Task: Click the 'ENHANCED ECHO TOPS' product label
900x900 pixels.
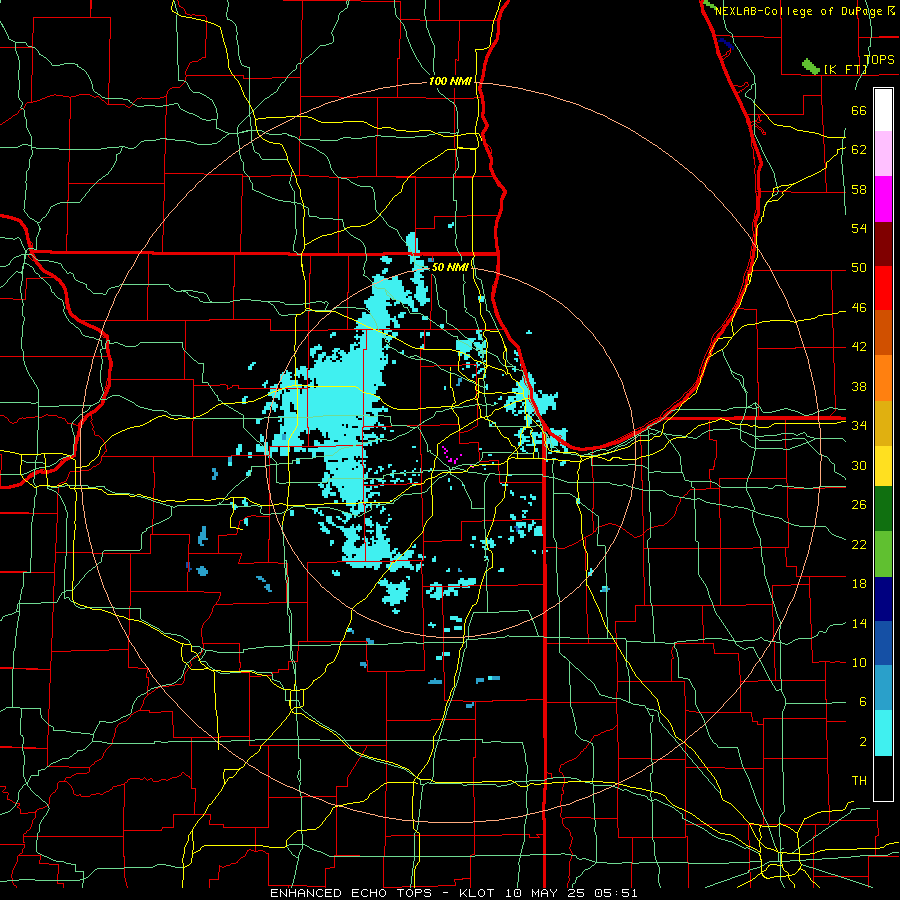Action: [x=350, y=893]
